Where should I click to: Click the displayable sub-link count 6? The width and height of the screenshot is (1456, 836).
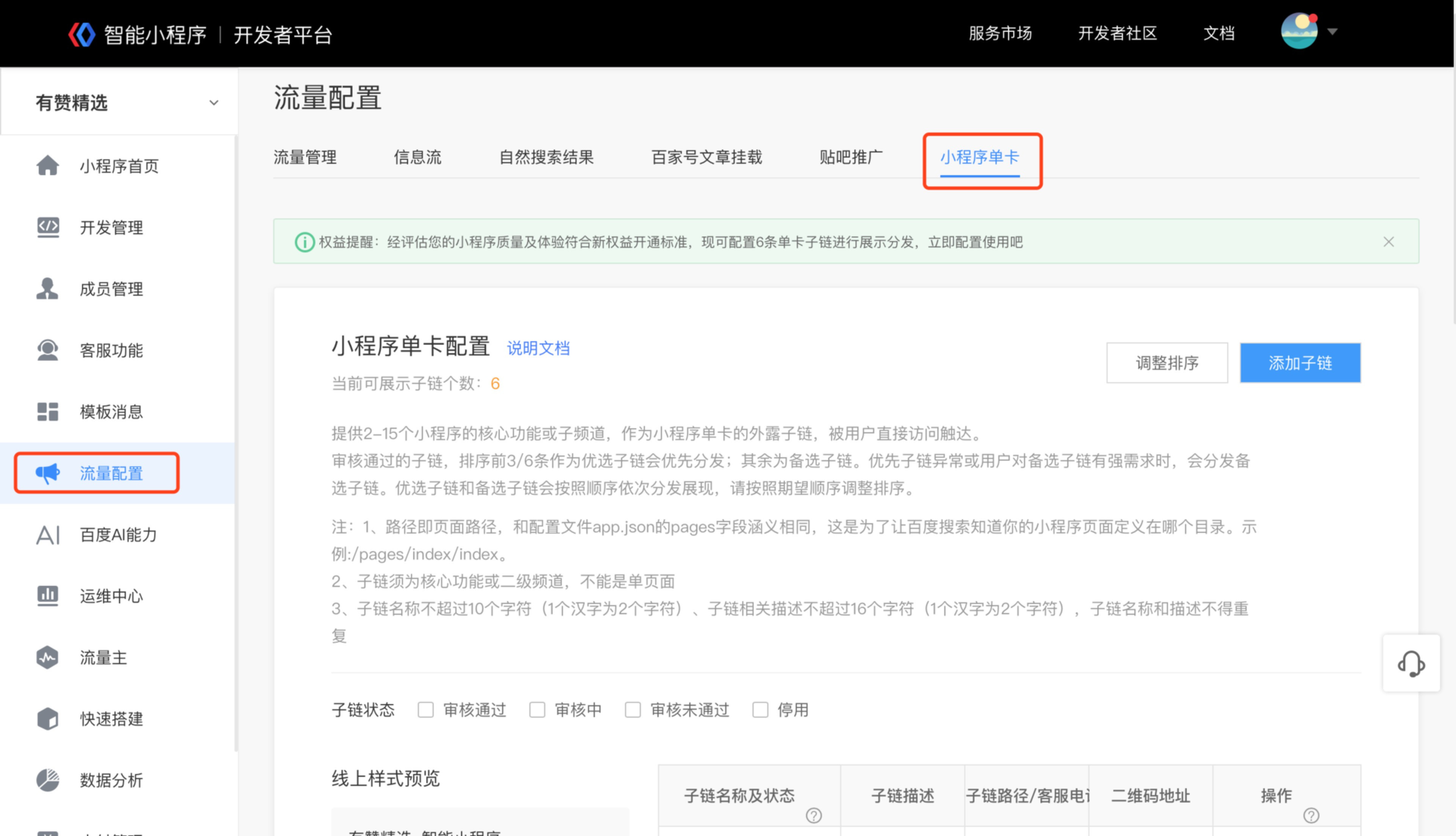tap(495, 383)
